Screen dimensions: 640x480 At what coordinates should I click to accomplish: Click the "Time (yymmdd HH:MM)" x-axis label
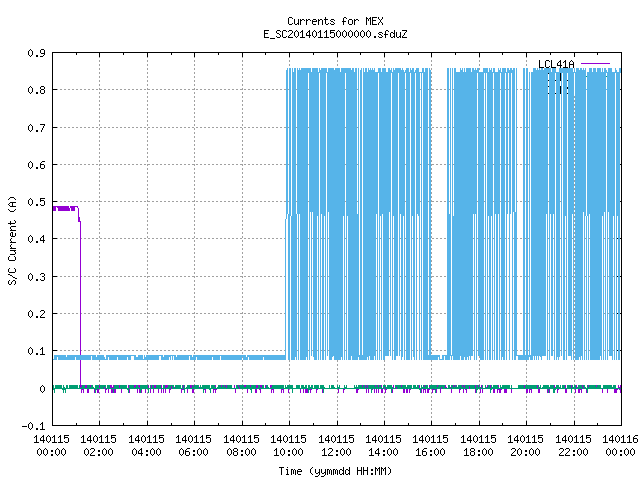click(x=335, y=471)
